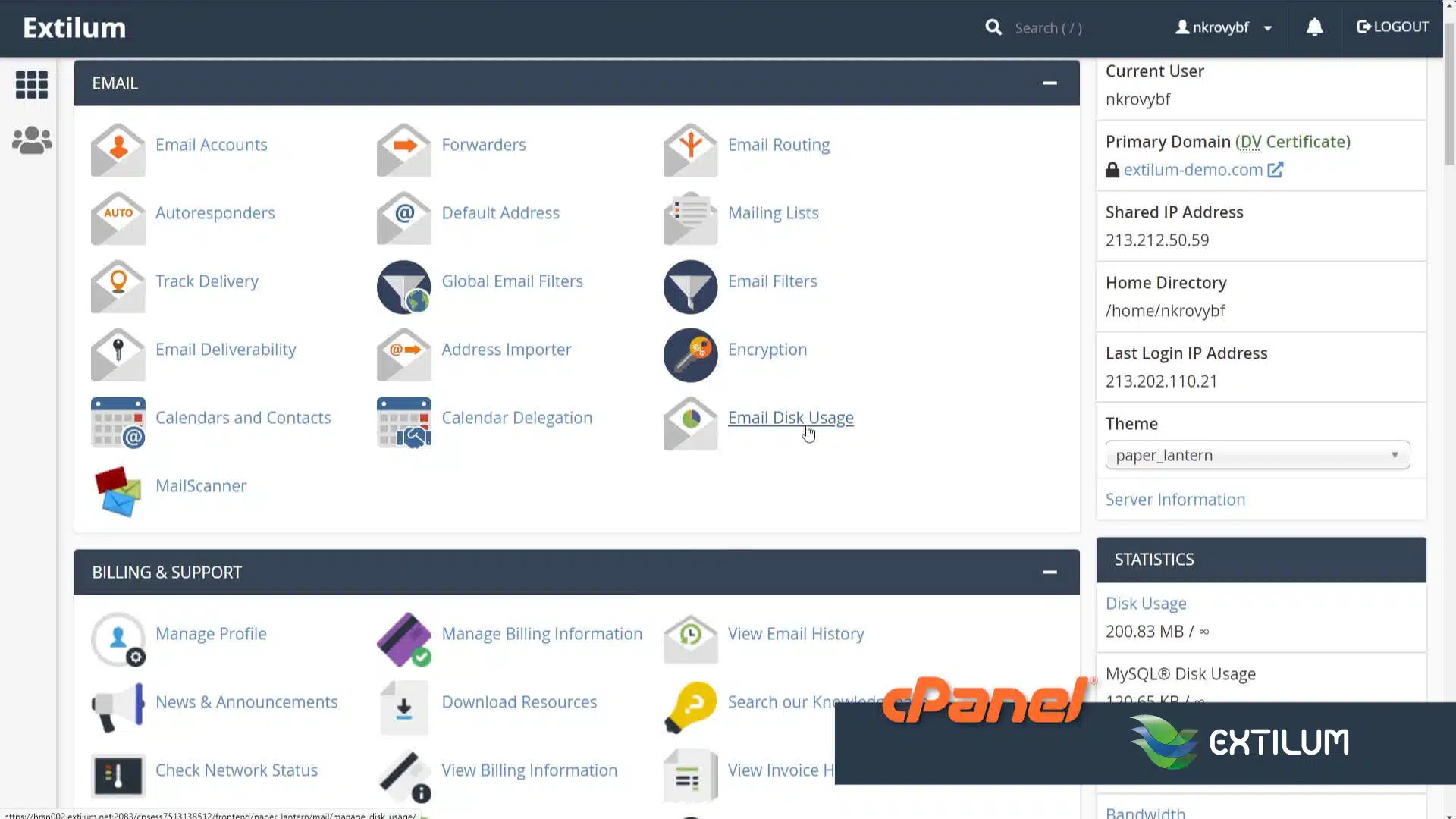
Task: Click the Encryption key icon
Action: (690, 354)
